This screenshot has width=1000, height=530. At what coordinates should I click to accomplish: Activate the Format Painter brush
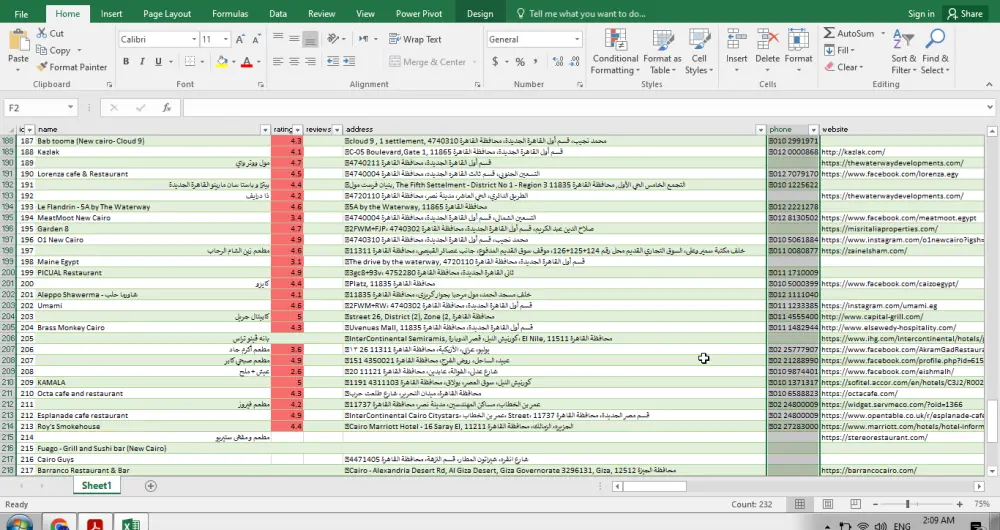pos(42,67)
